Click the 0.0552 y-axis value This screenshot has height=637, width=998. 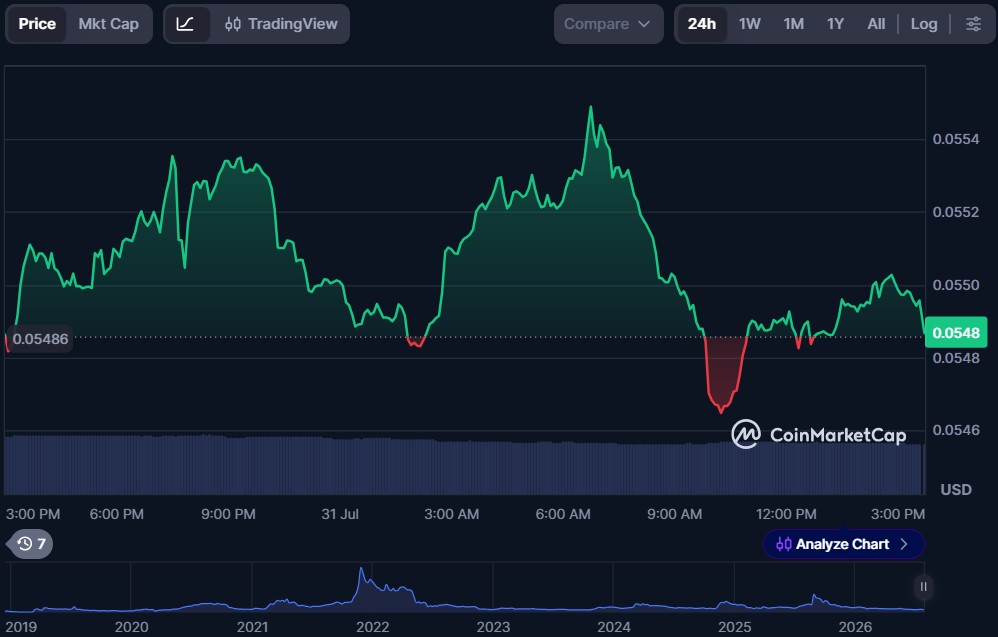point(956,212)
